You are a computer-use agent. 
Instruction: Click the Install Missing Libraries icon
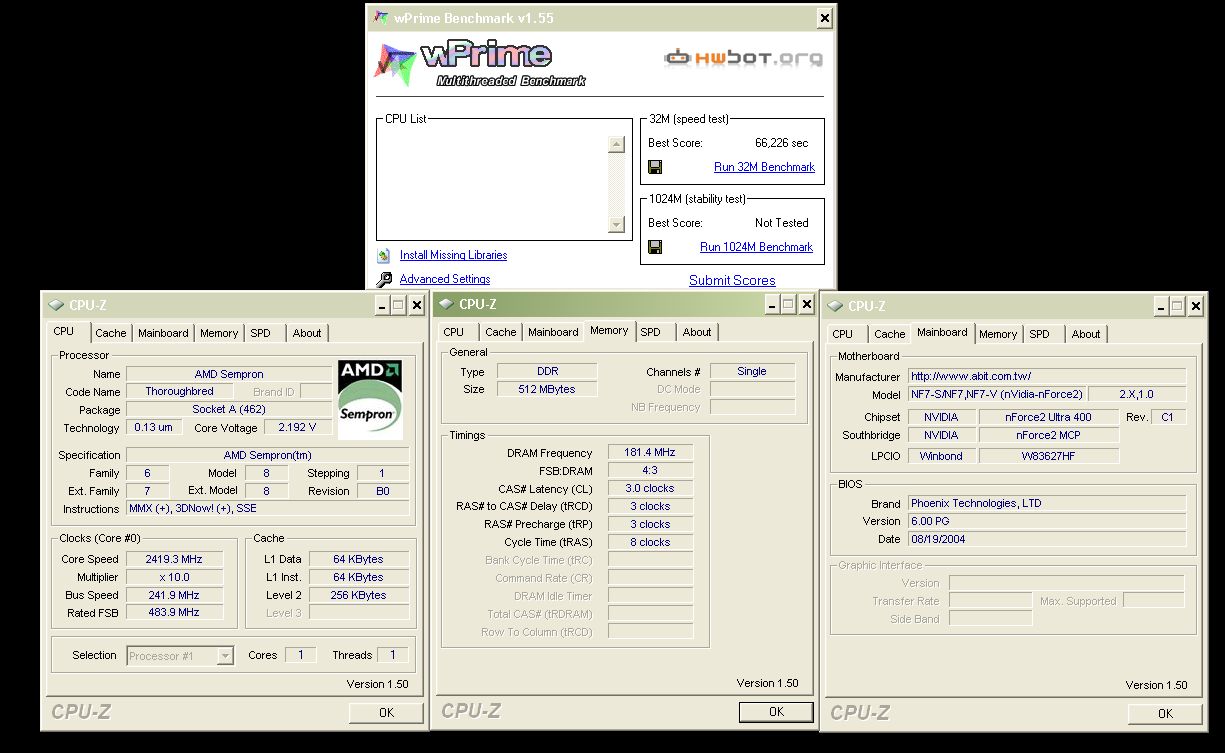pyautogui.click(x=384, y=255)
